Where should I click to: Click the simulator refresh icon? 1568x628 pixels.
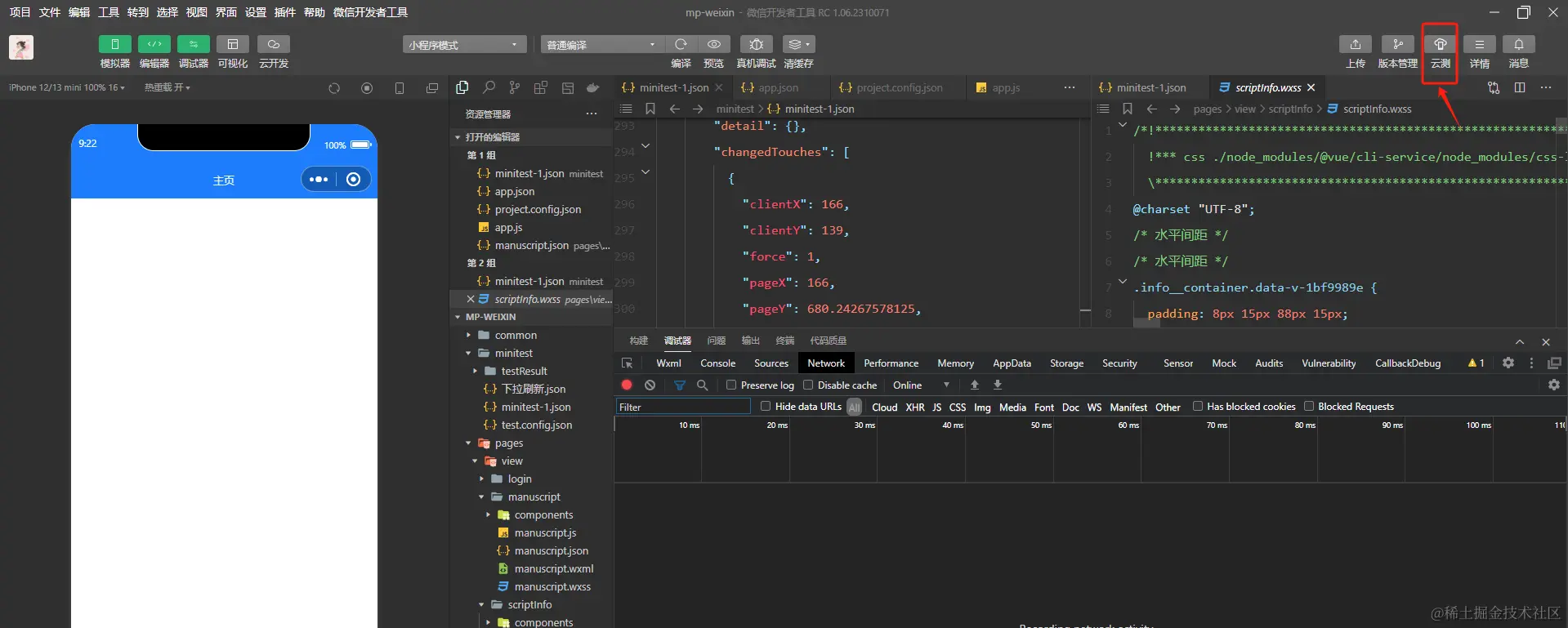[x=334, y=88]
